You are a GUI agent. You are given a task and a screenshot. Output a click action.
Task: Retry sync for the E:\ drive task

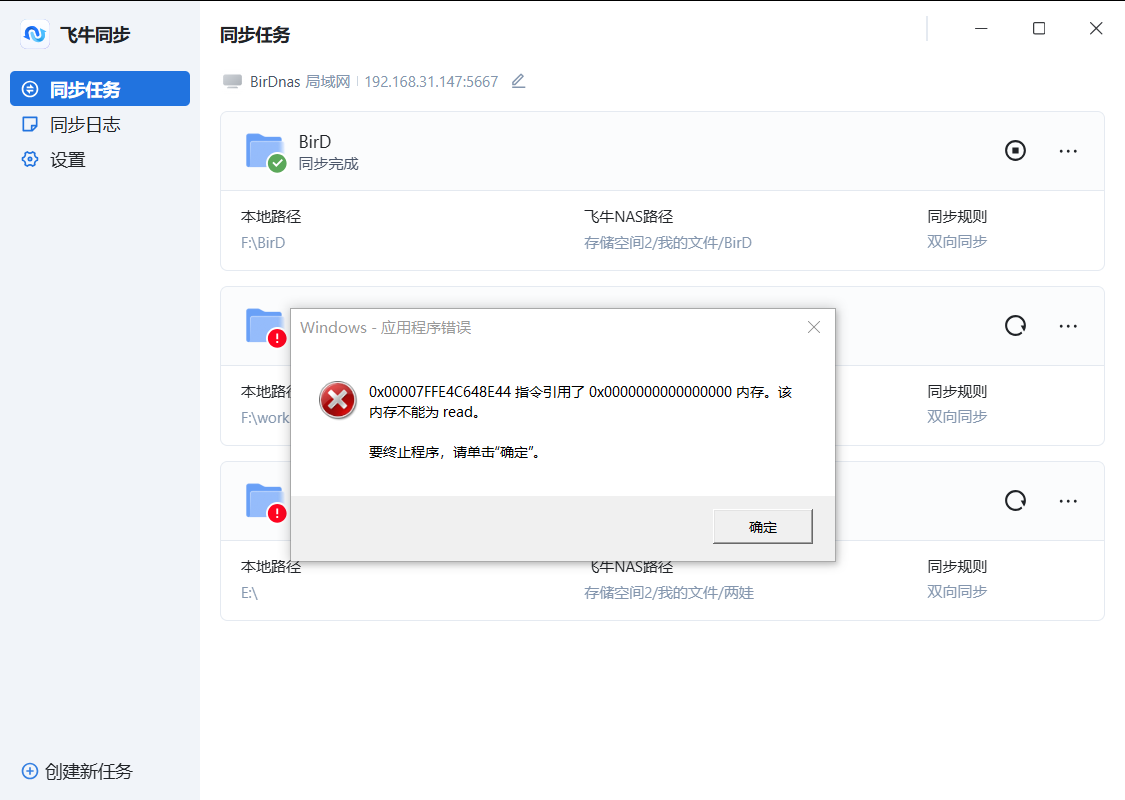click(x=1015, y=501)
